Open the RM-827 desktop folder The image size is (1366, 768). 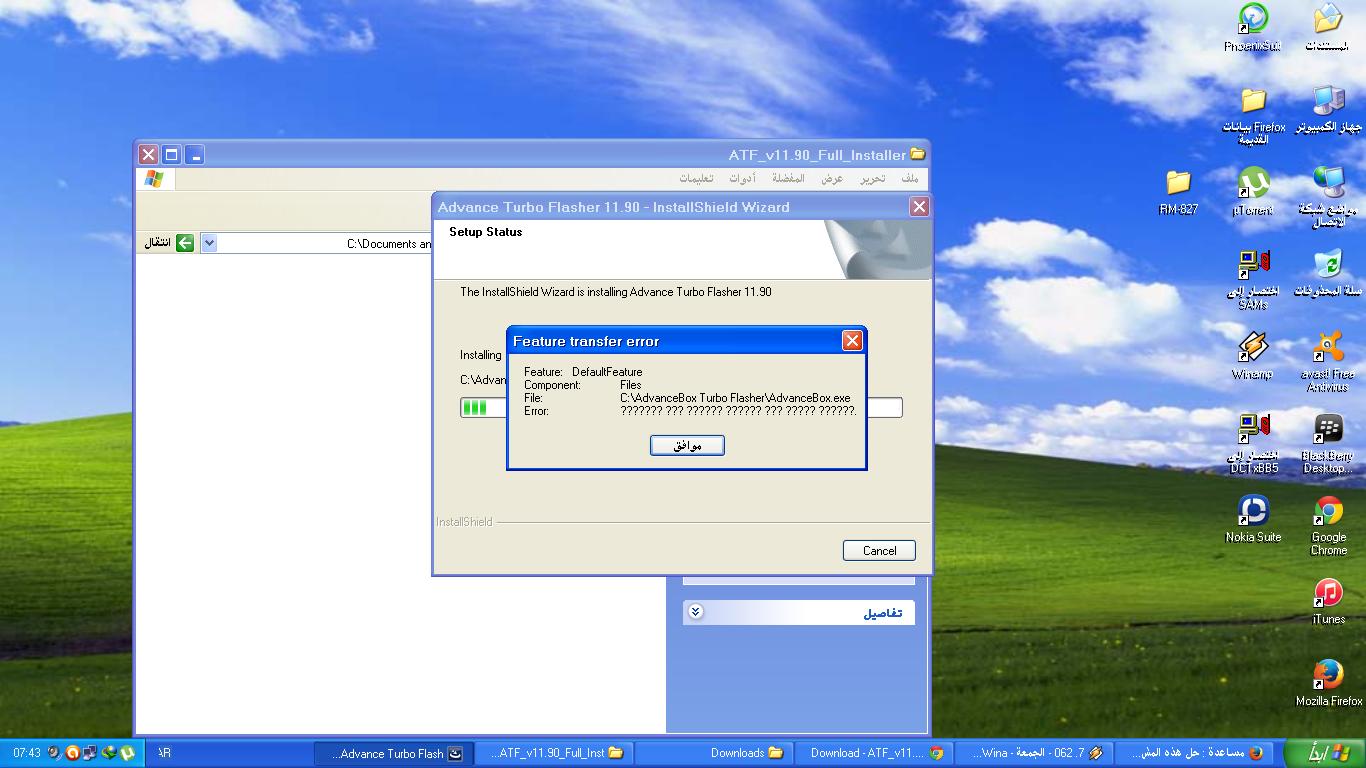coord(1178,192)
